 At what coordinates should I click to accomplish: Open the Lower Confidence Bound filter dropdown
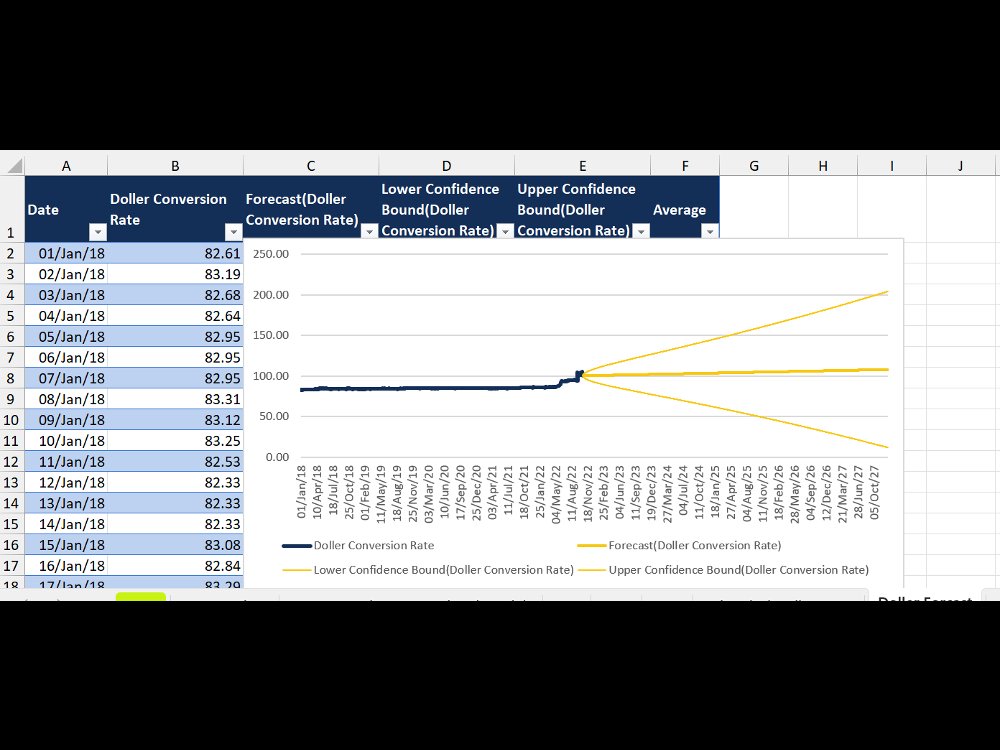pyautogui.click(x=505, y=232)
